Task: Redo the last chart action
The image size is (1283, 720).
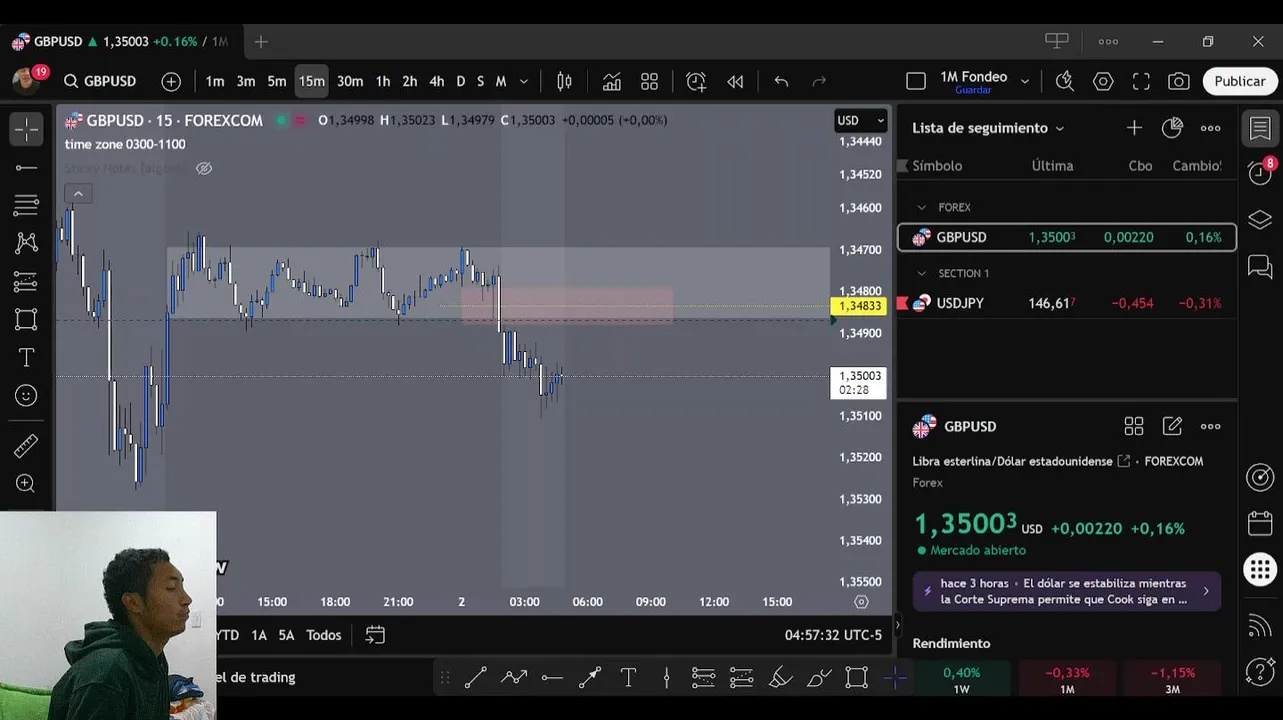Action: pos(819,81)
